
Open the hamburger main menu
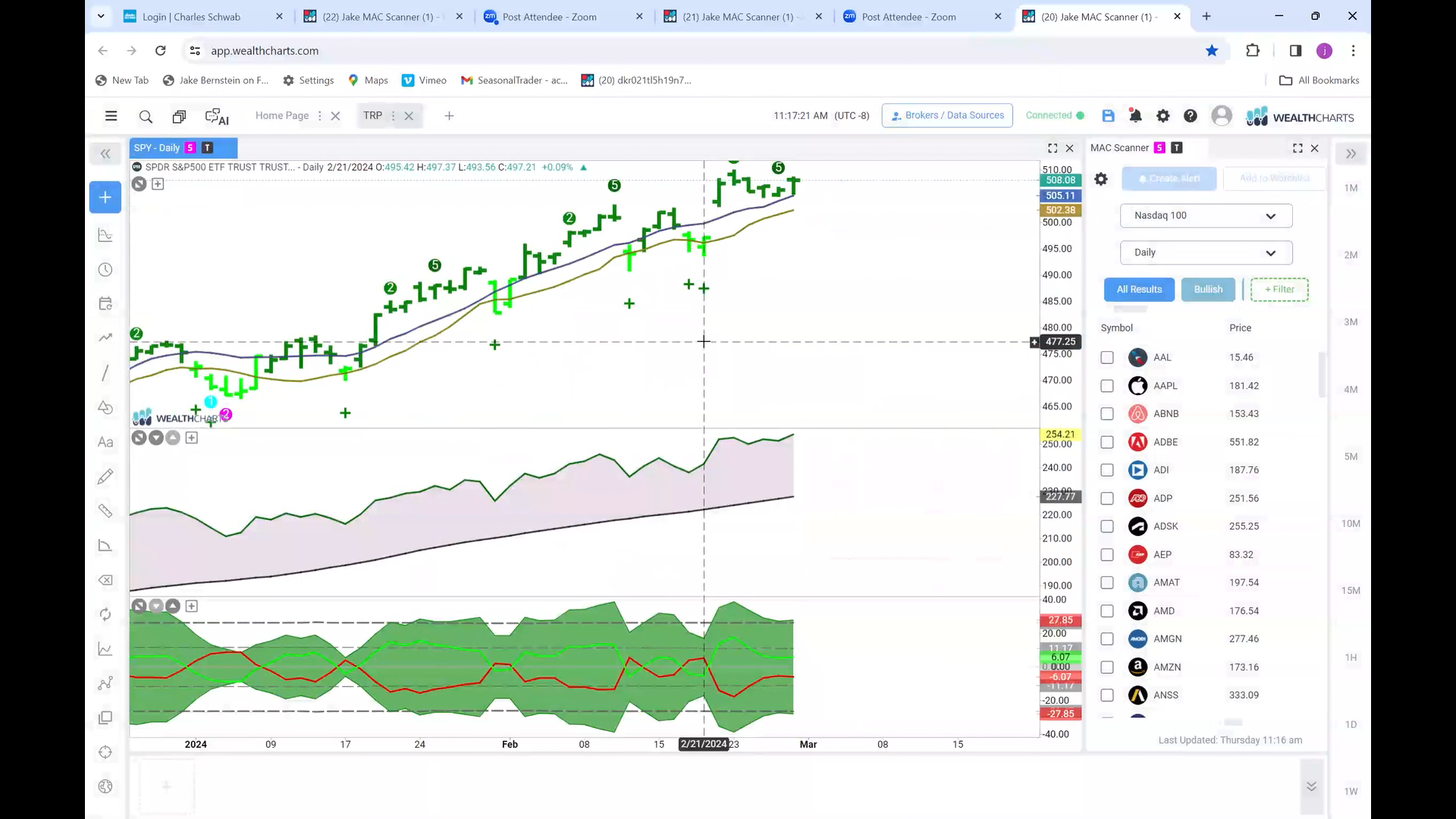click(111, 116)
